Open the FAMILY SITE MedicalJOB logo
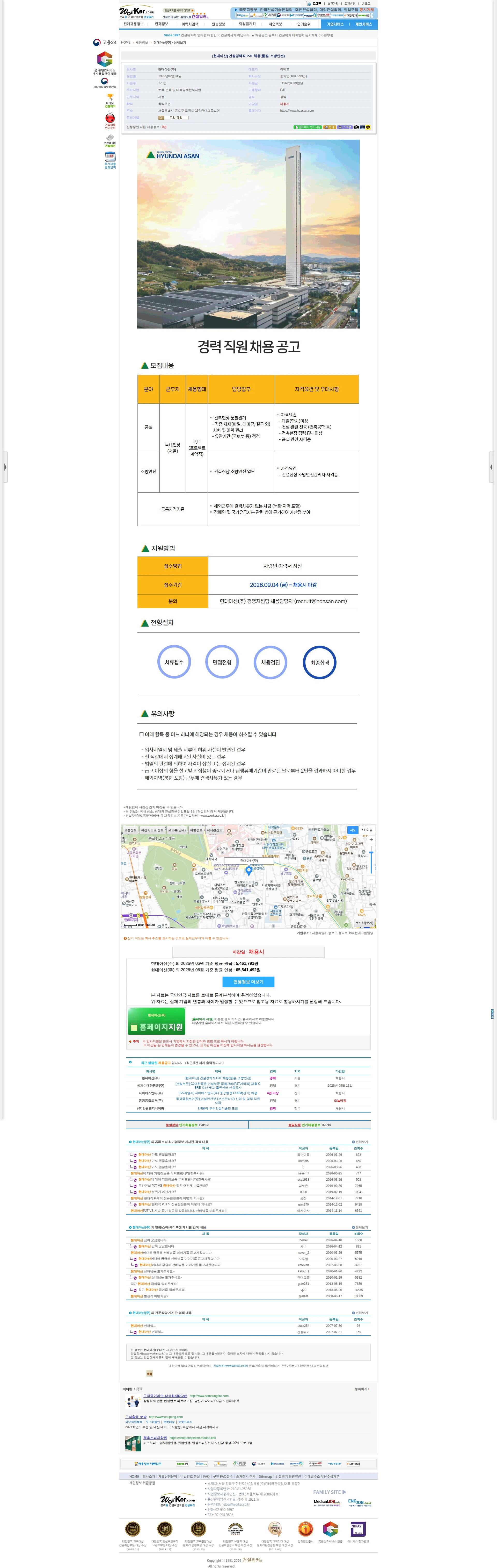The image size is (497, 1568). (327, 1503)
